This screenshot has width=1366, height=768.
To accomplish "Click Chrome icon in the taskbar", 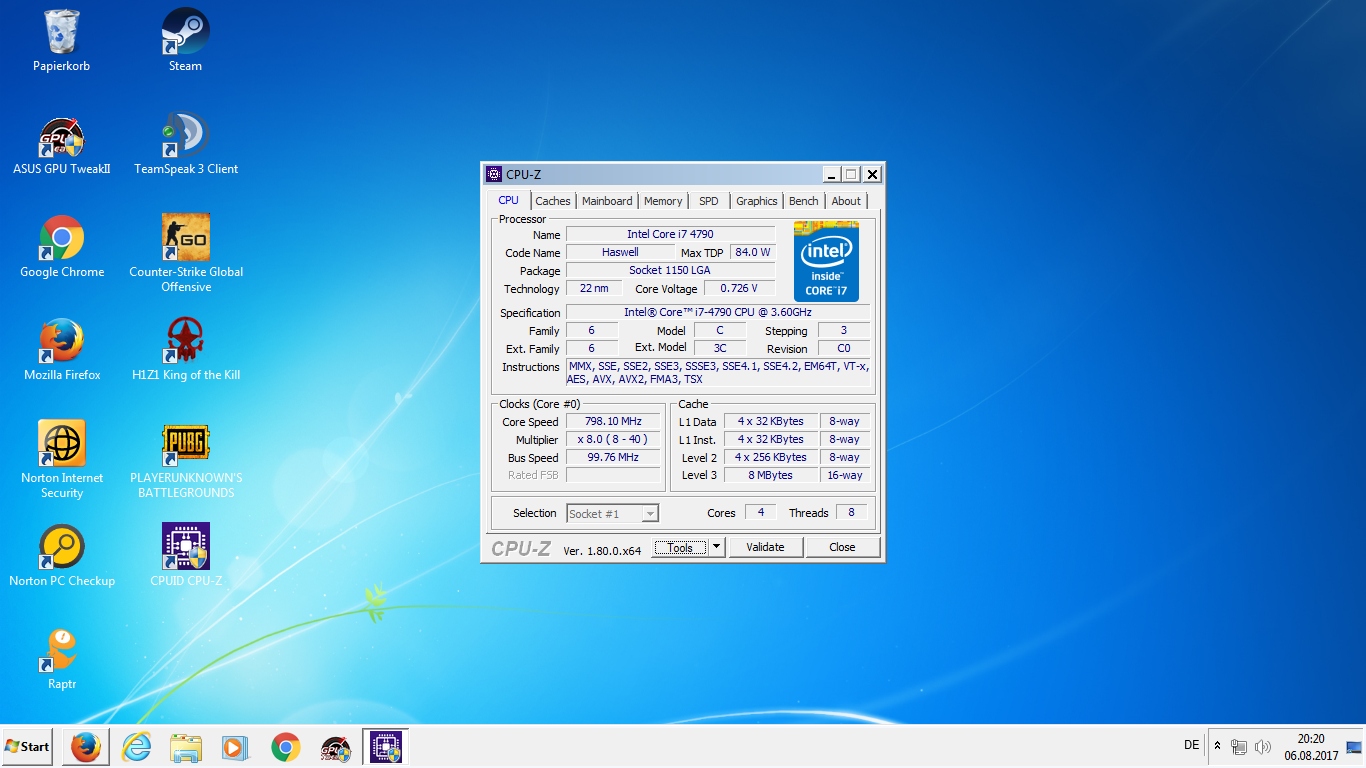I will tap(286, 747).
